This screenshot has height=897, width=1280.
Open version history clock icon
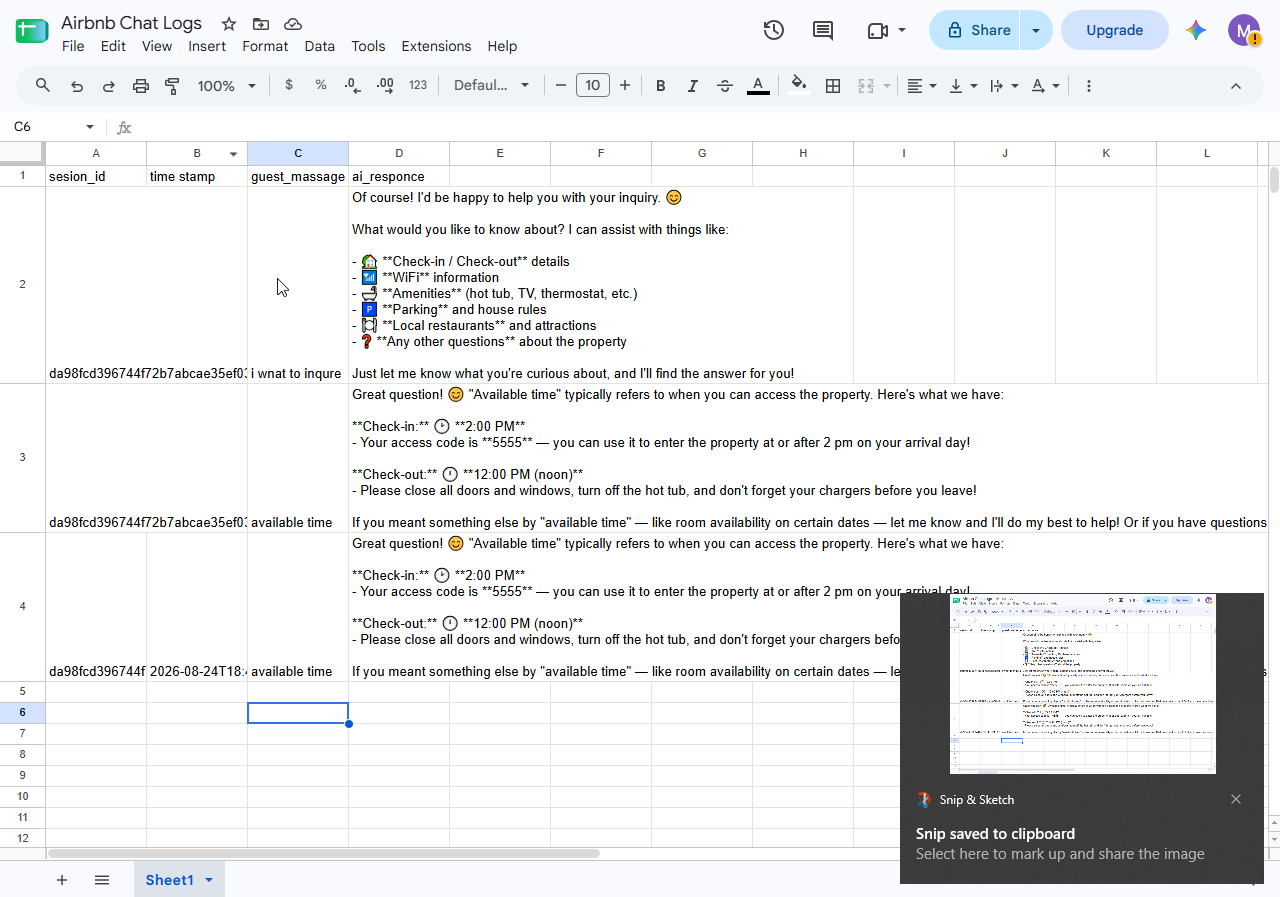coord(773,30)
